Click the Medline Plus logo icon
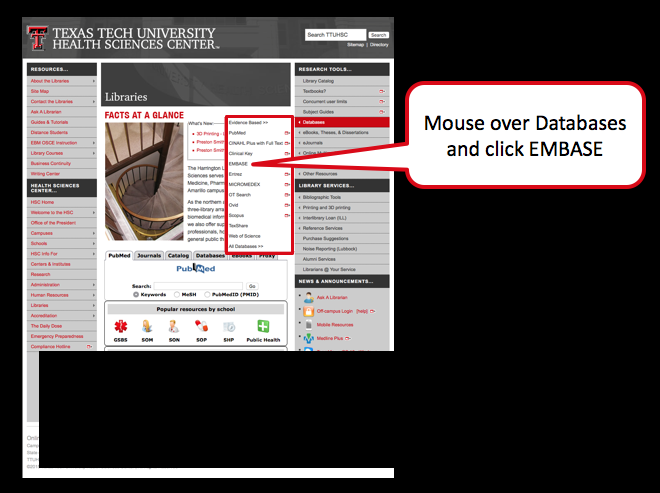The width and height of the screenshot is (660, 493). pos(309,338)
